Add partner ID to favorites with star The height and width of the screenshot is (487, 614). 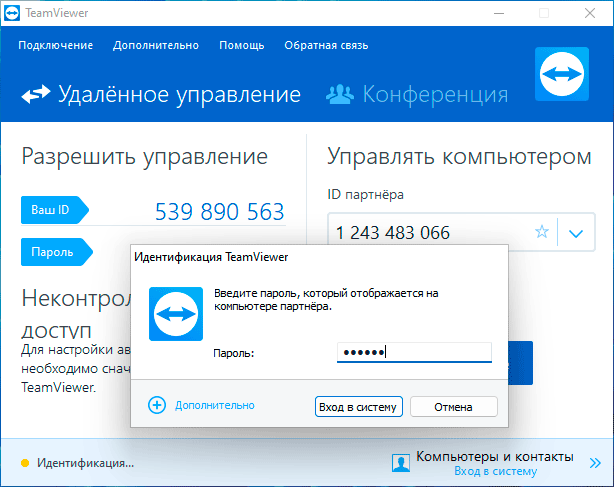click(x=542, y=232)
